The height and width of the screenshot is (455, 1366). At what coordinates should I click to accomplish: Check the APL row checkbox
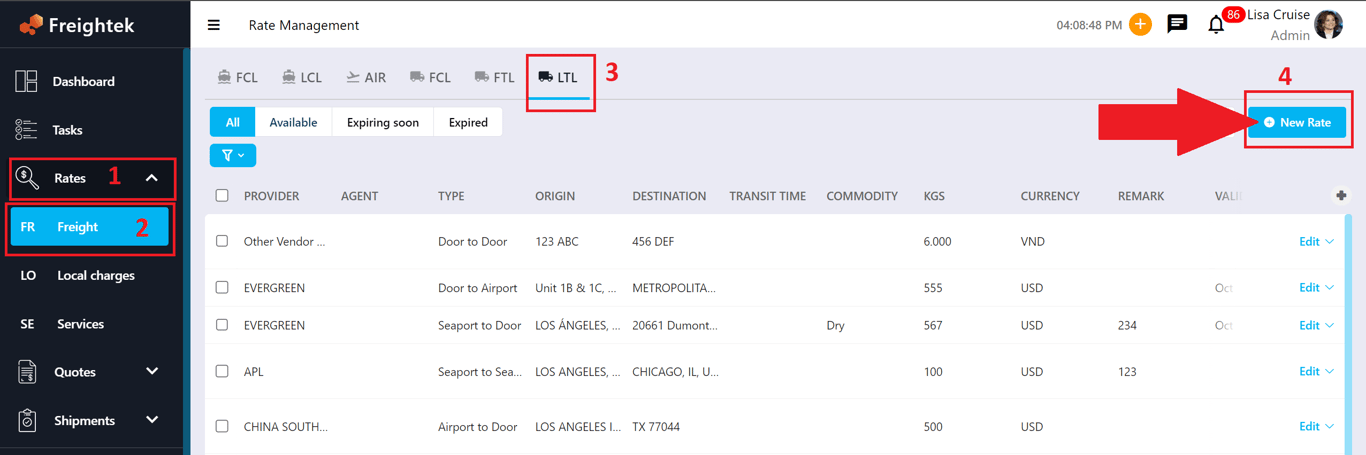pos(222,371)
